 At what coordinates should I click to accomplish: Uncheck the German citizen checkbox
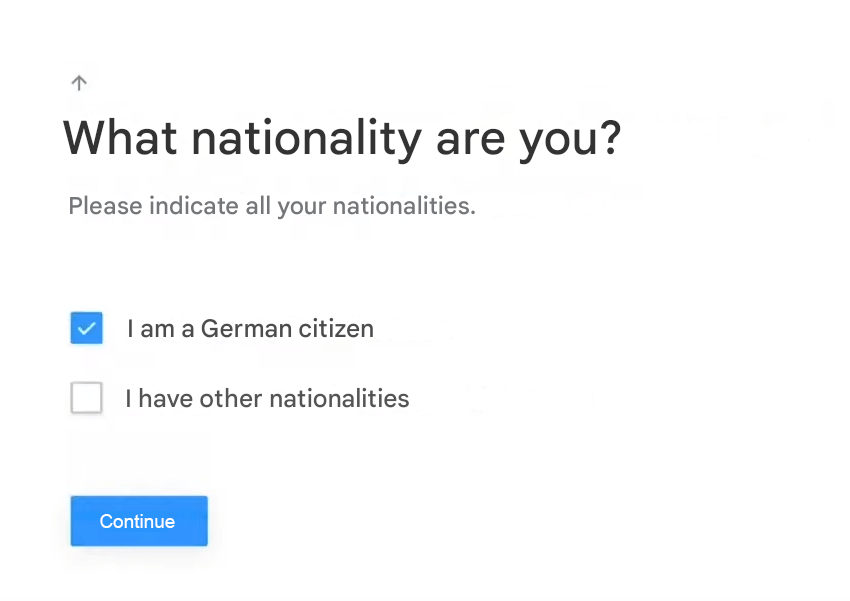pyautogui.click(x=87, y=328)
